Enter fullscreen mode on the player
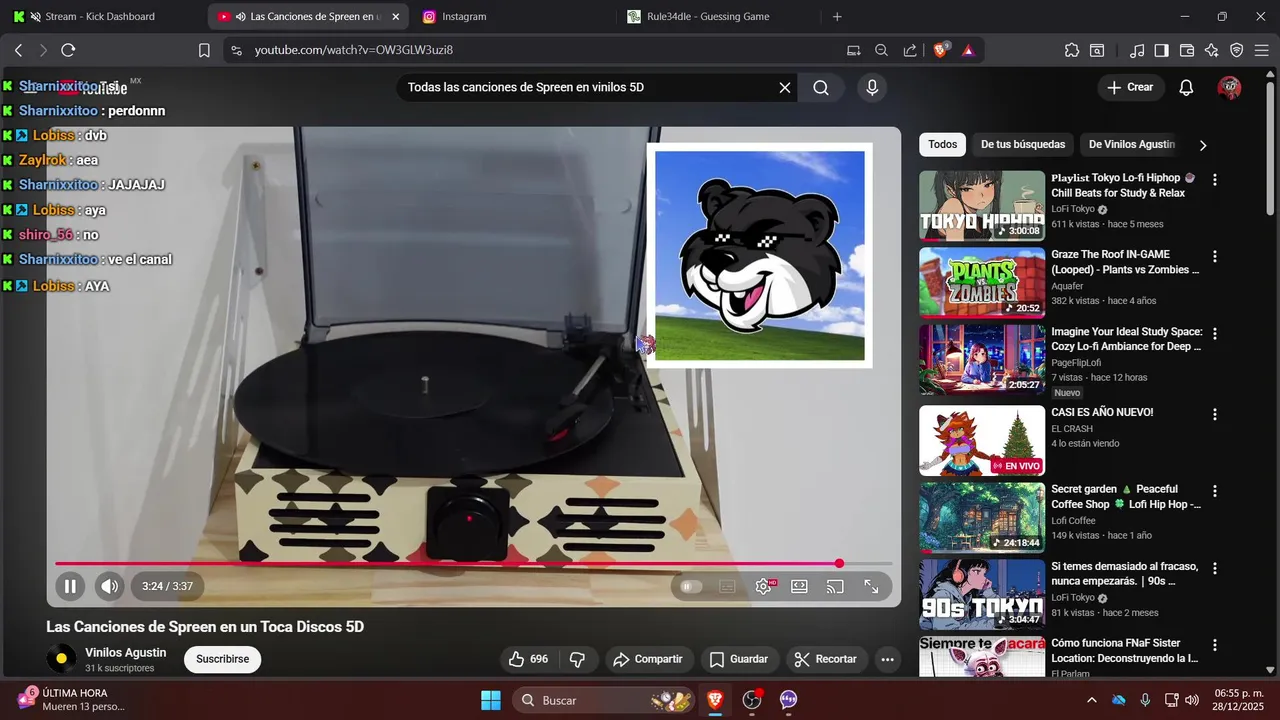The height and width of the screenshot is (720, 1280). 871,587
